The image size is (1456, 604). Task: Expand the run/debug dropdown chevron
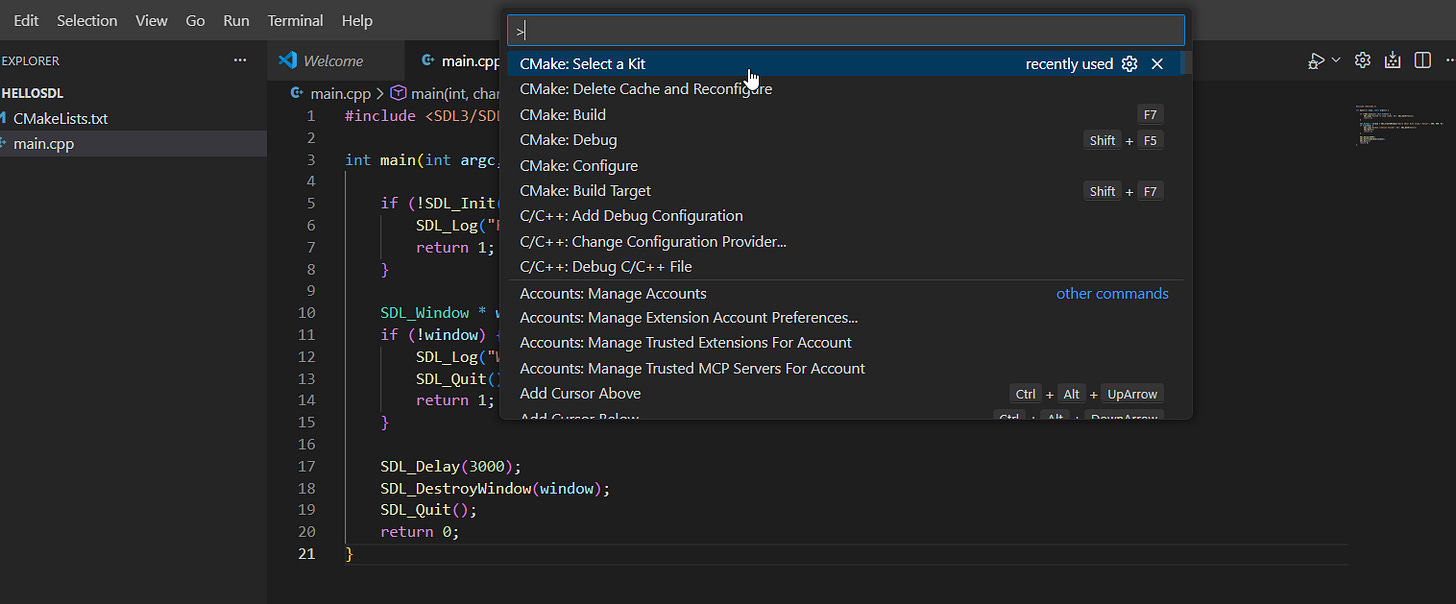[1336, 61]
